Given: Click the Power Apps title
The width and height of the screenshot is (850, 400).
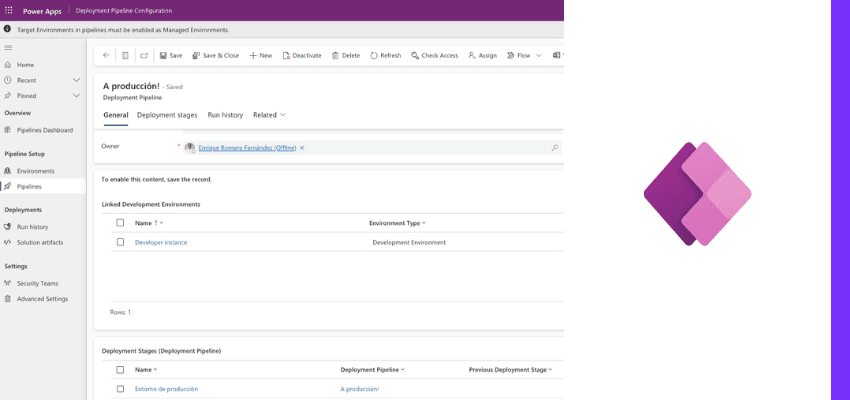Looking at the screenshot, I should tap(42, 11).
